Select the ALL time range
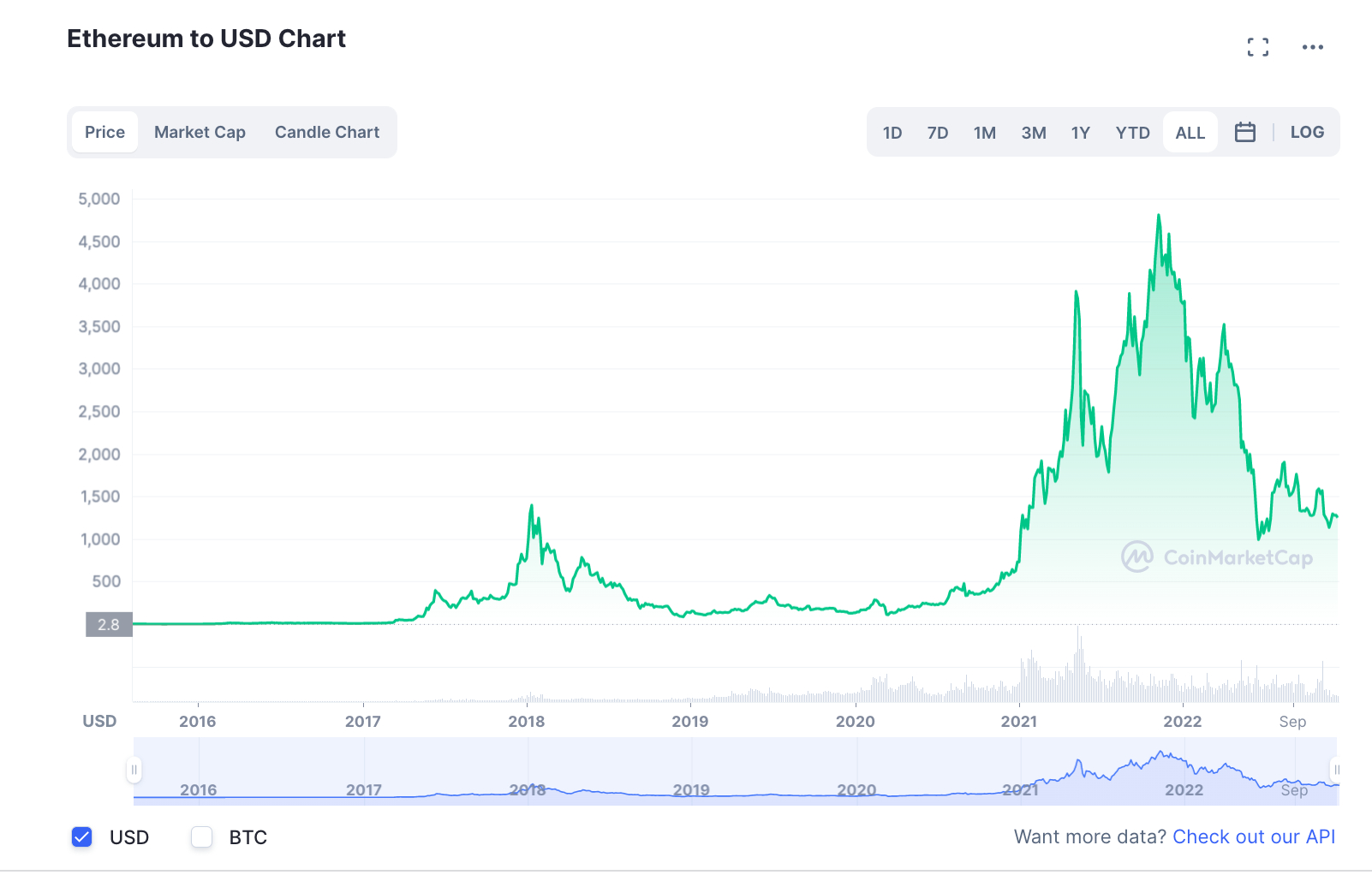The height and width of the screenshot is (875, 1372). point(1190,133)
